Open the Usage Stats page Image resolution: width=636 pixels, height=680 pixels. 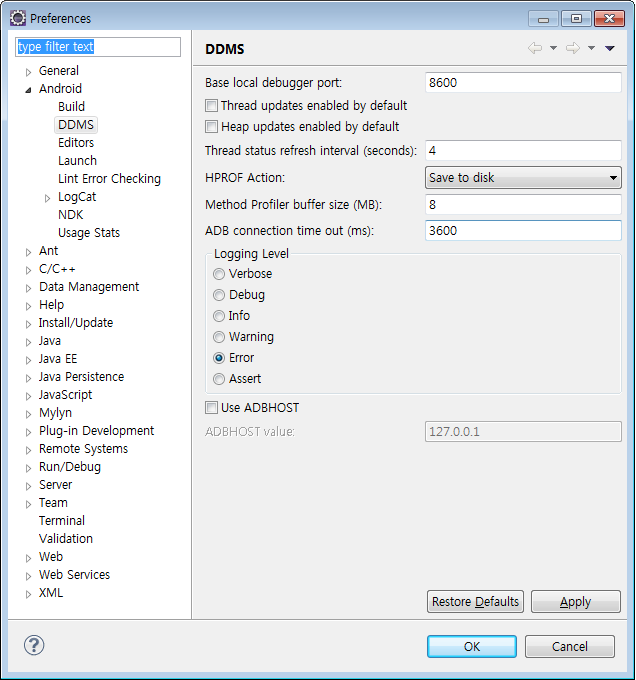click(89, 232)
